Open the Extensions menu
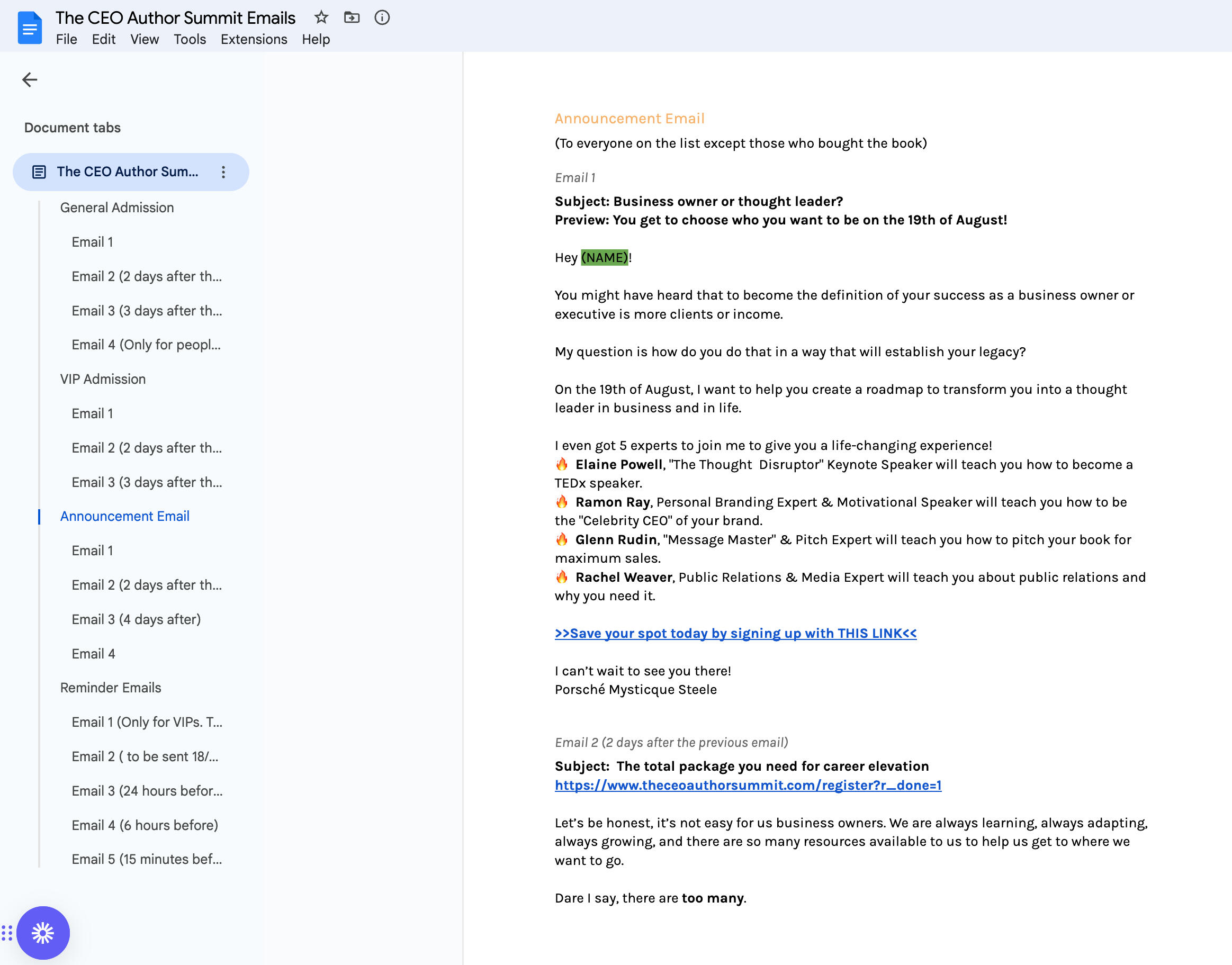Screen dimensions: 1232x965 [254, 40]
